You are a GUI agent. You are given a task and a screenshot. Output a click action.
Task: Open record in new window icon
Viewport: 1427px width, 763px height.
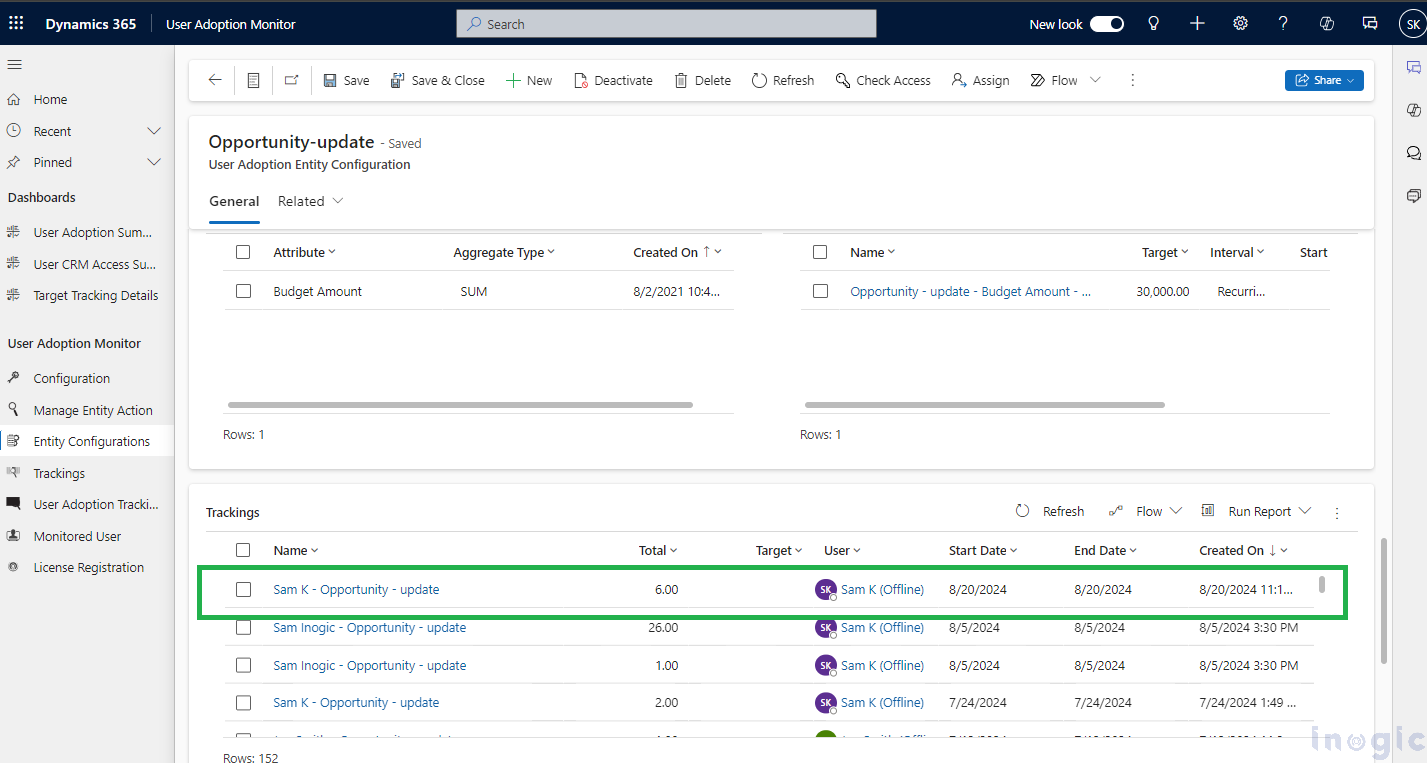pos(291,80)
